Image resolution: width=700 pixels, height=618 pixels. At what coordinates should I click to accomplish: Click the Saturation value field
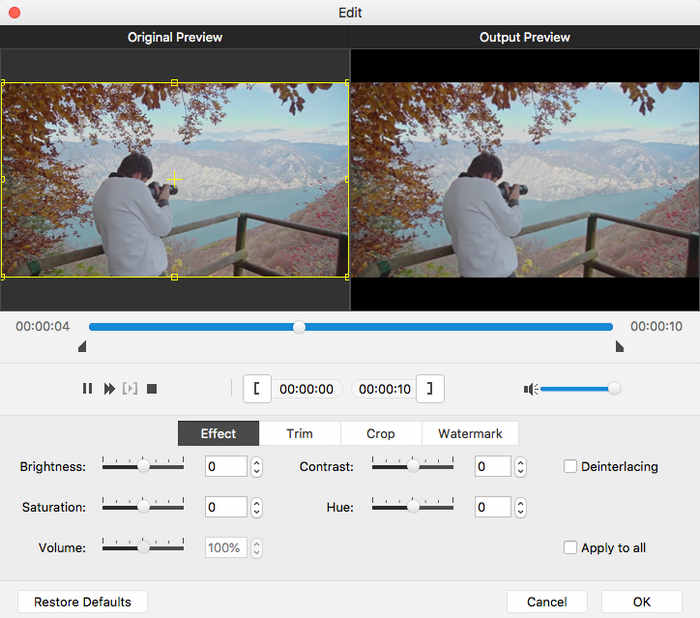[x=226, y=507]
